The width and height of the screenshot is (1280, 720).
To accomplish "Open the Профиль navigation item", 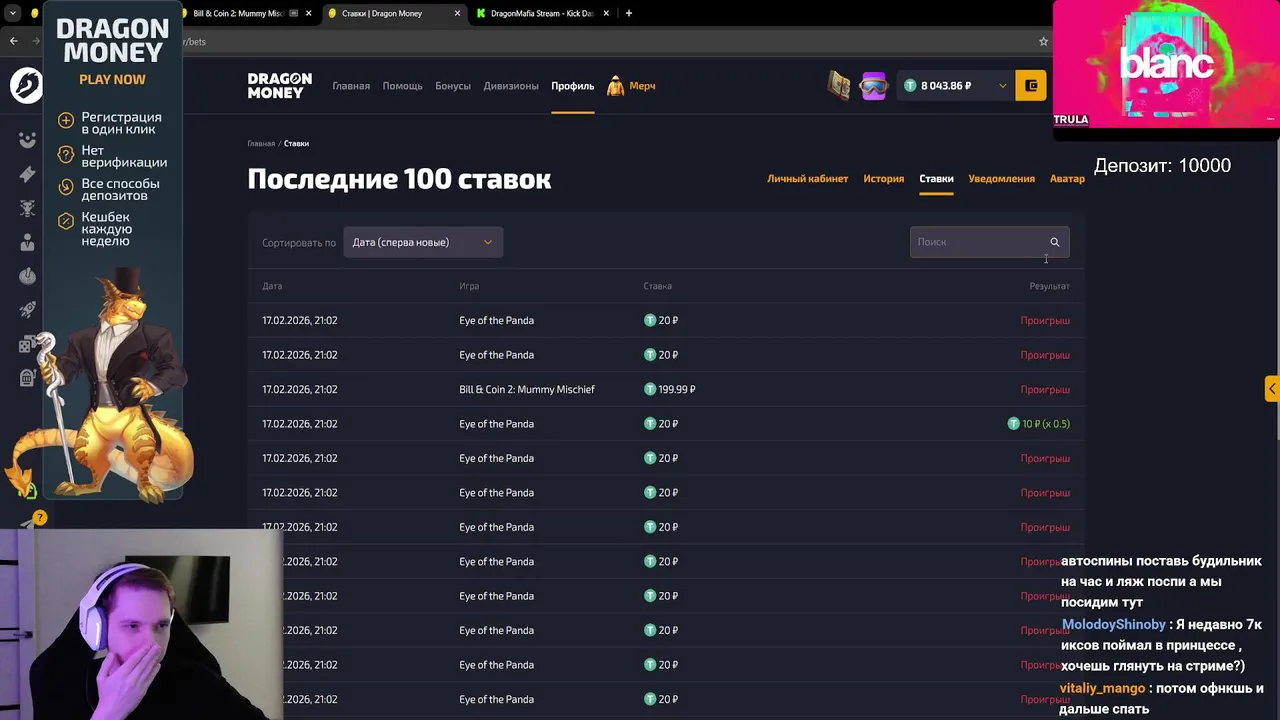I will pyautogui.click(x=572, y=86).
